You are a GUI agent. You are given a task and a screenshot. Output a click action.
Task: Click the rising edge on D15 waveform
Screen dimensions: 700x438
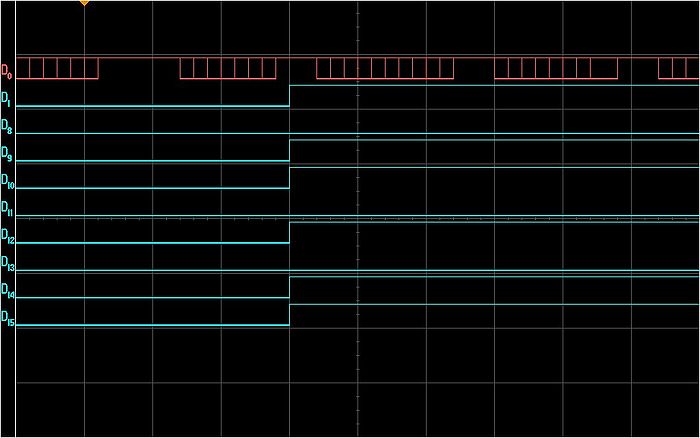(289, 315)
